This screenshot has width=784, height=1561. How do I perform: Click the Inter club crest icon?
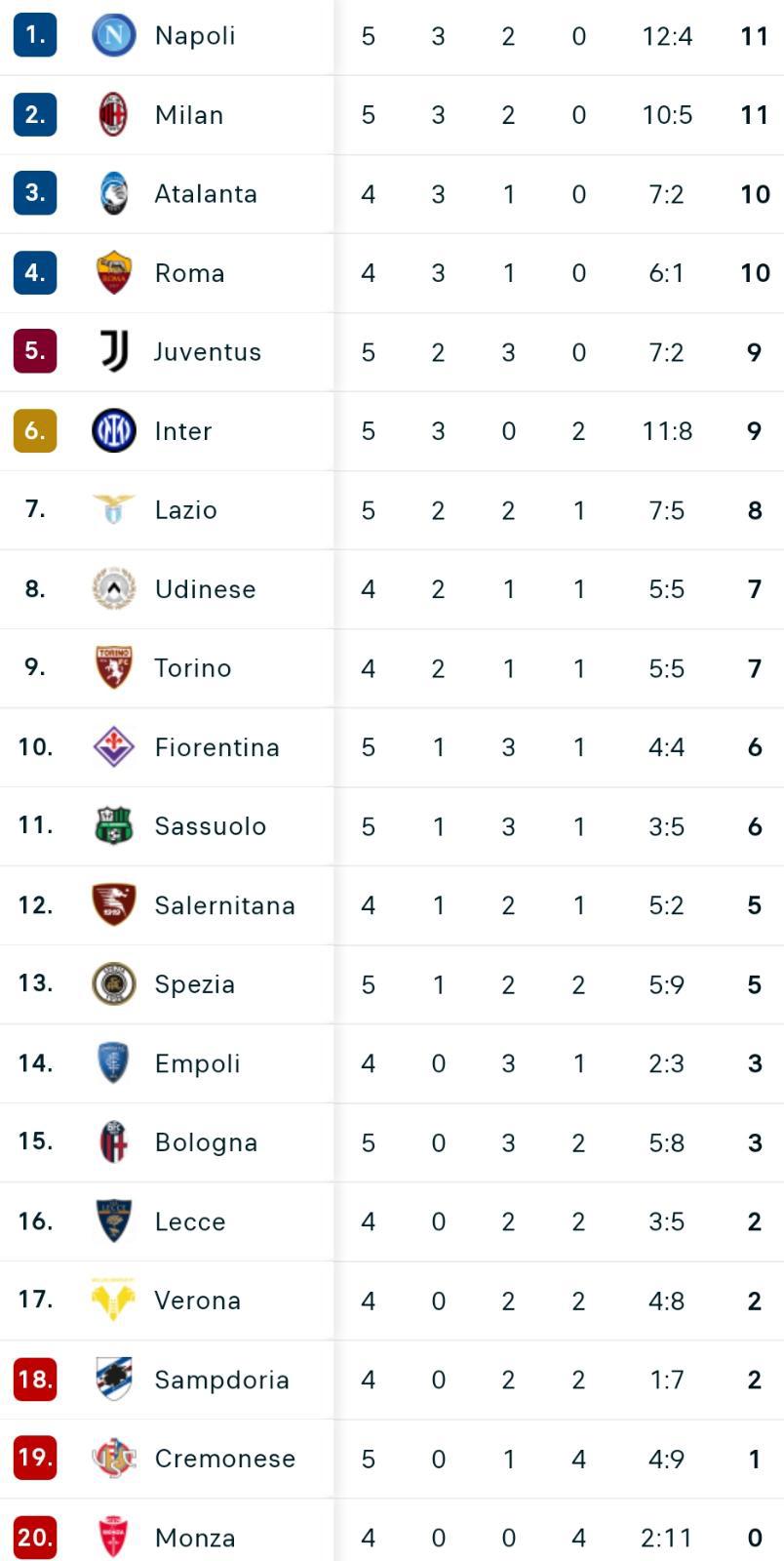click(x=113, y=431)
